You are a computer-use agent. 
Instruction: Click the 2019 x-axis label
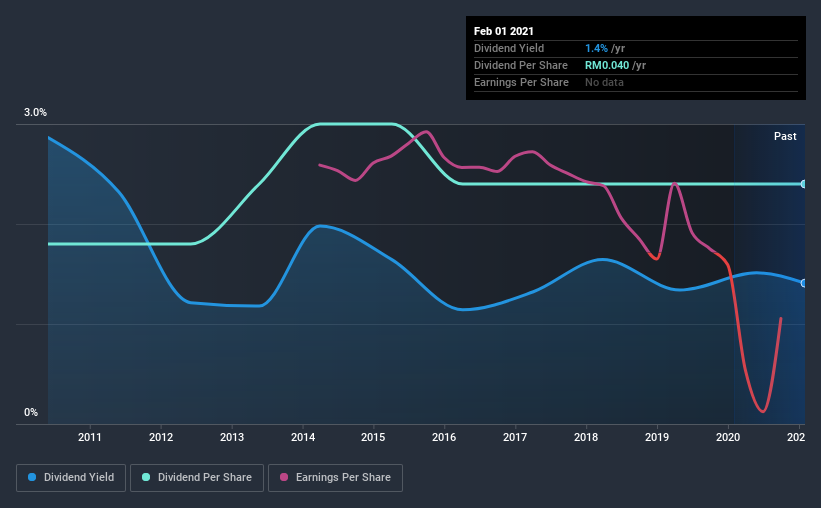point(657,437)
